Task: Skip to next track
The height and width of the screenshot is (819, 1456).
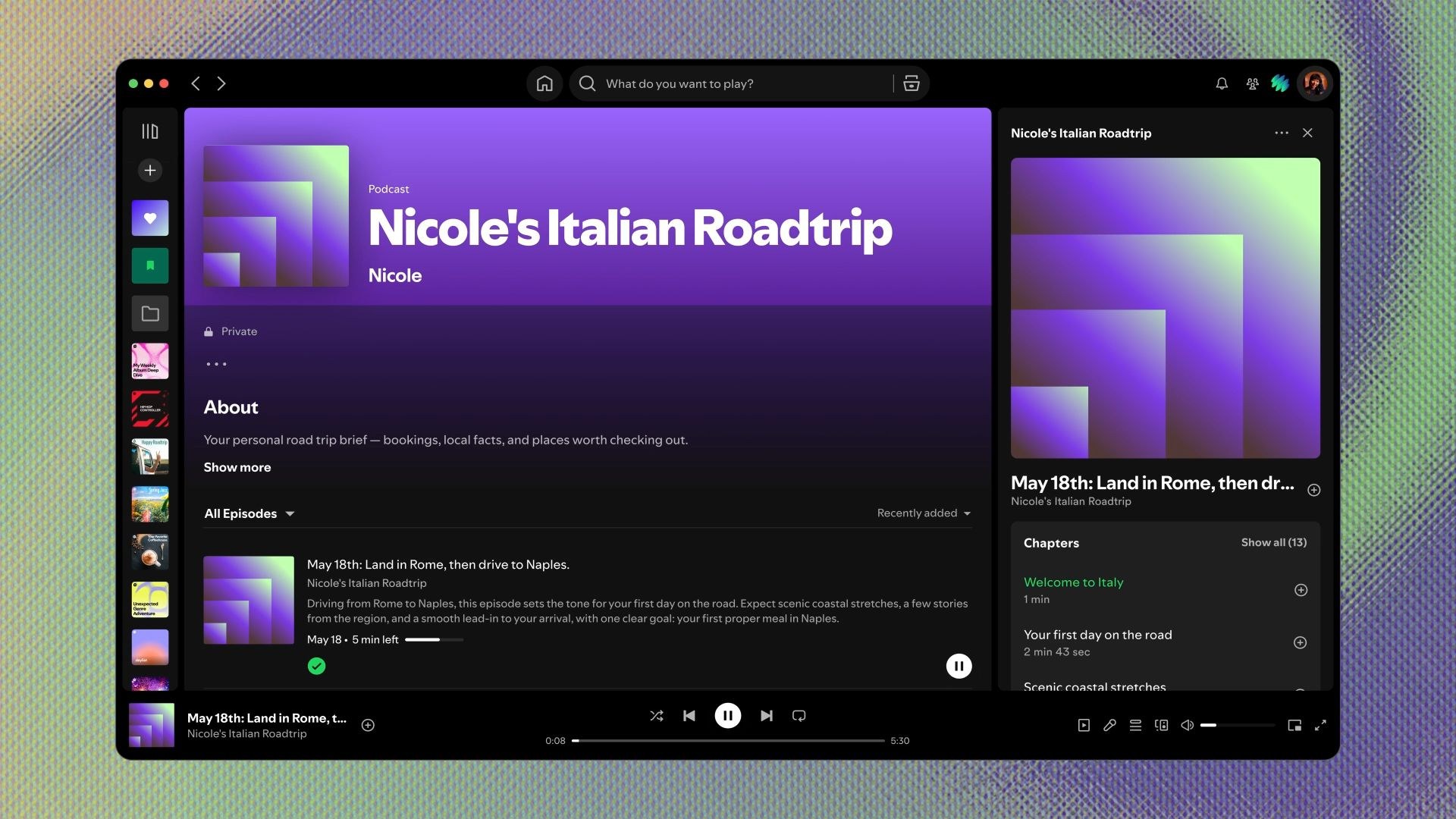Action: coord(767,716)
